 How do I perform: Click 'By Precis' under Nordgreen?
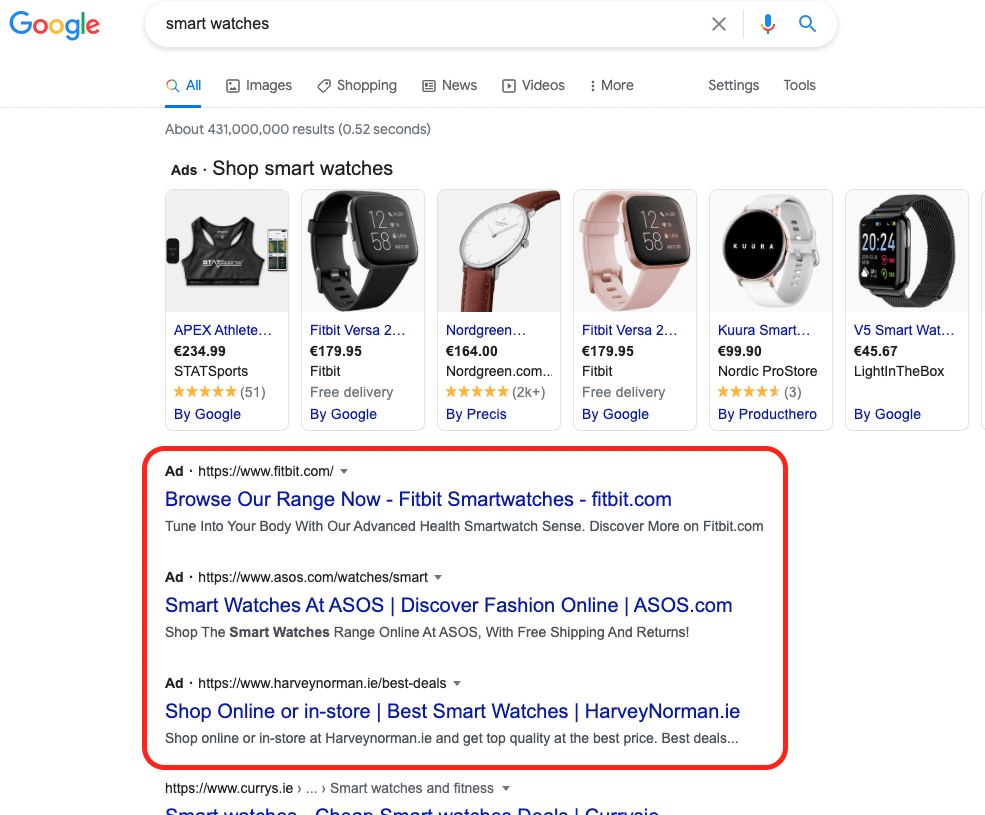click(476, 414)
